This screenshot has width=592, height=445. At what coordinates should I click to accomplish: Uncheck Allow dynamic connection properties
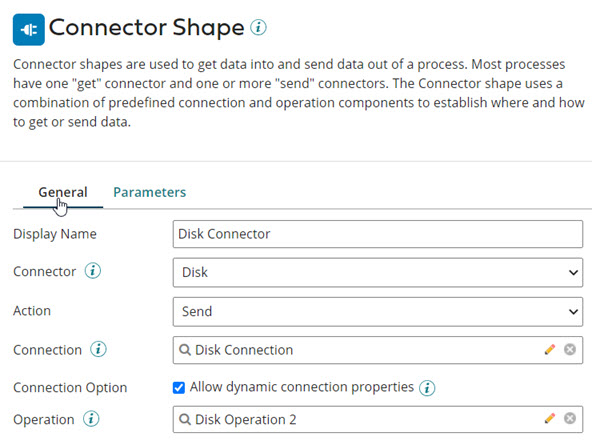pyautogui.click(x=179, y=388)
